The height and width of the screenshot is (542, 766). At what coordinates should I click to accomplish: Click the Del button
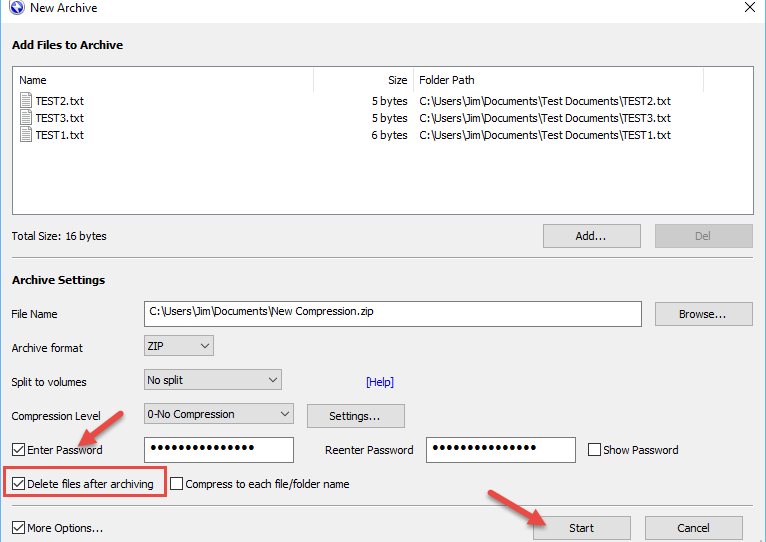tap(703, 236)
